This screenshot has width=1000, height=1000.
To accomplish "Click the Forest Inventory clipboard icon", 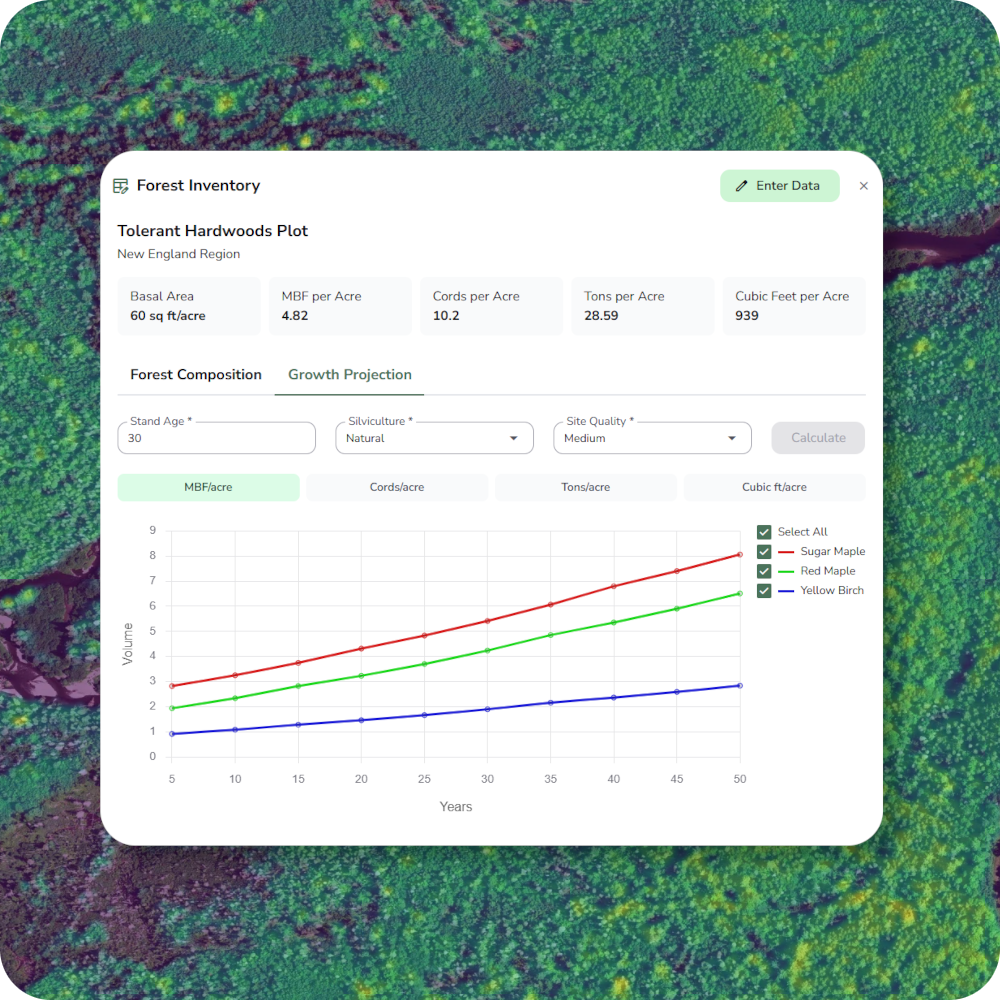I will [121, 186].
